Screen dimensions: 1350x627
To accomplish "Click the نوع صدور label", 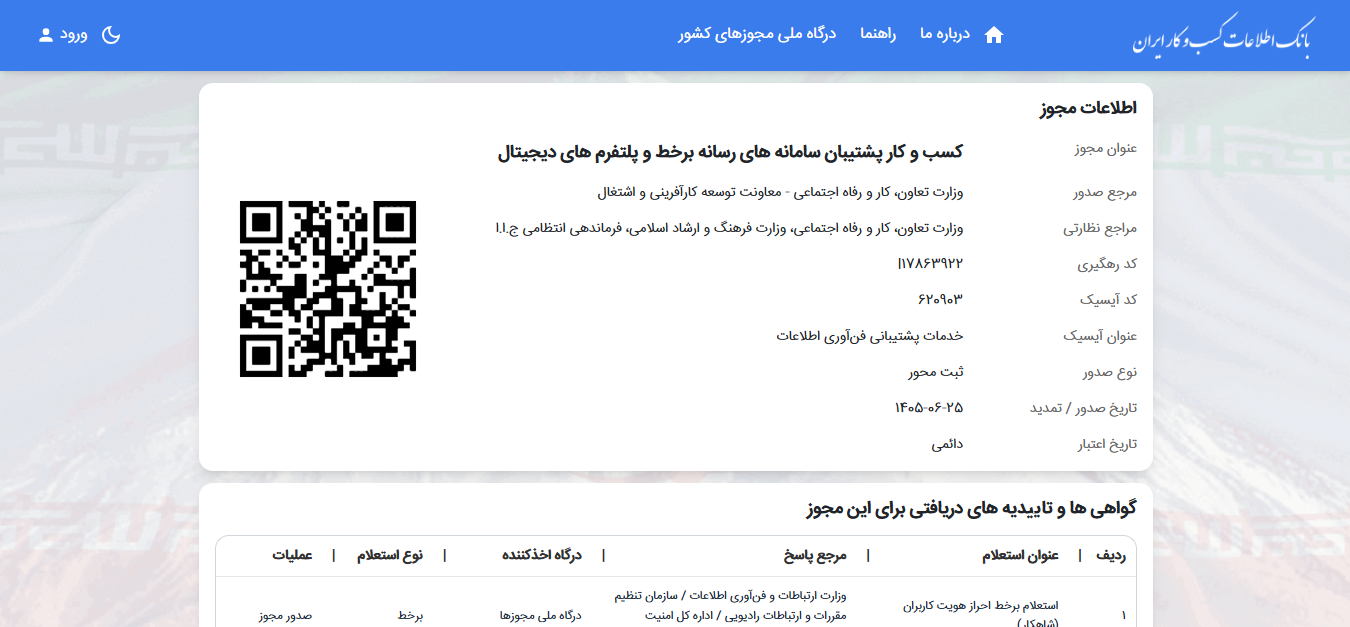I will pyautogui.click(x=1110, y=372).
